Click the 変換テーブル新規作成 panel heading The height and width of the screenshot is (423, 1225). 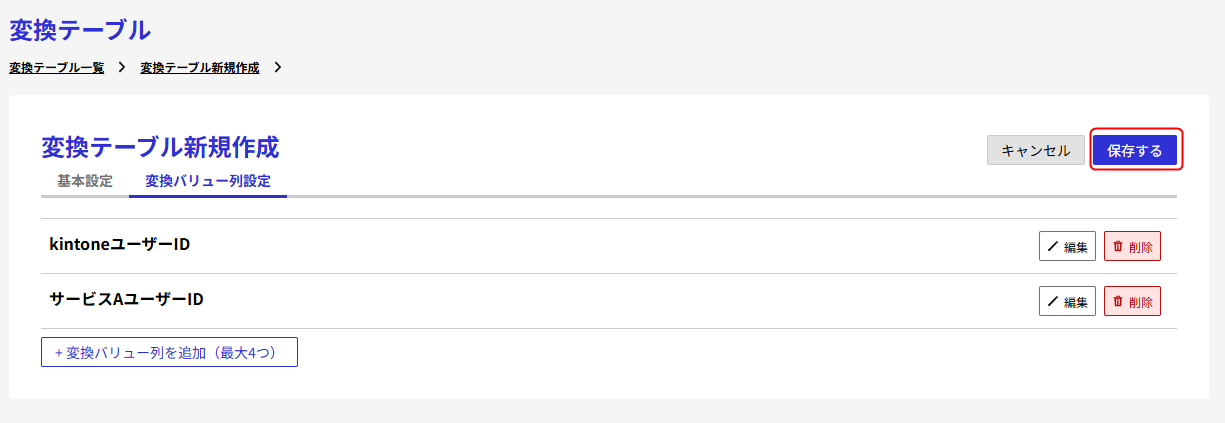coord(160,148)
